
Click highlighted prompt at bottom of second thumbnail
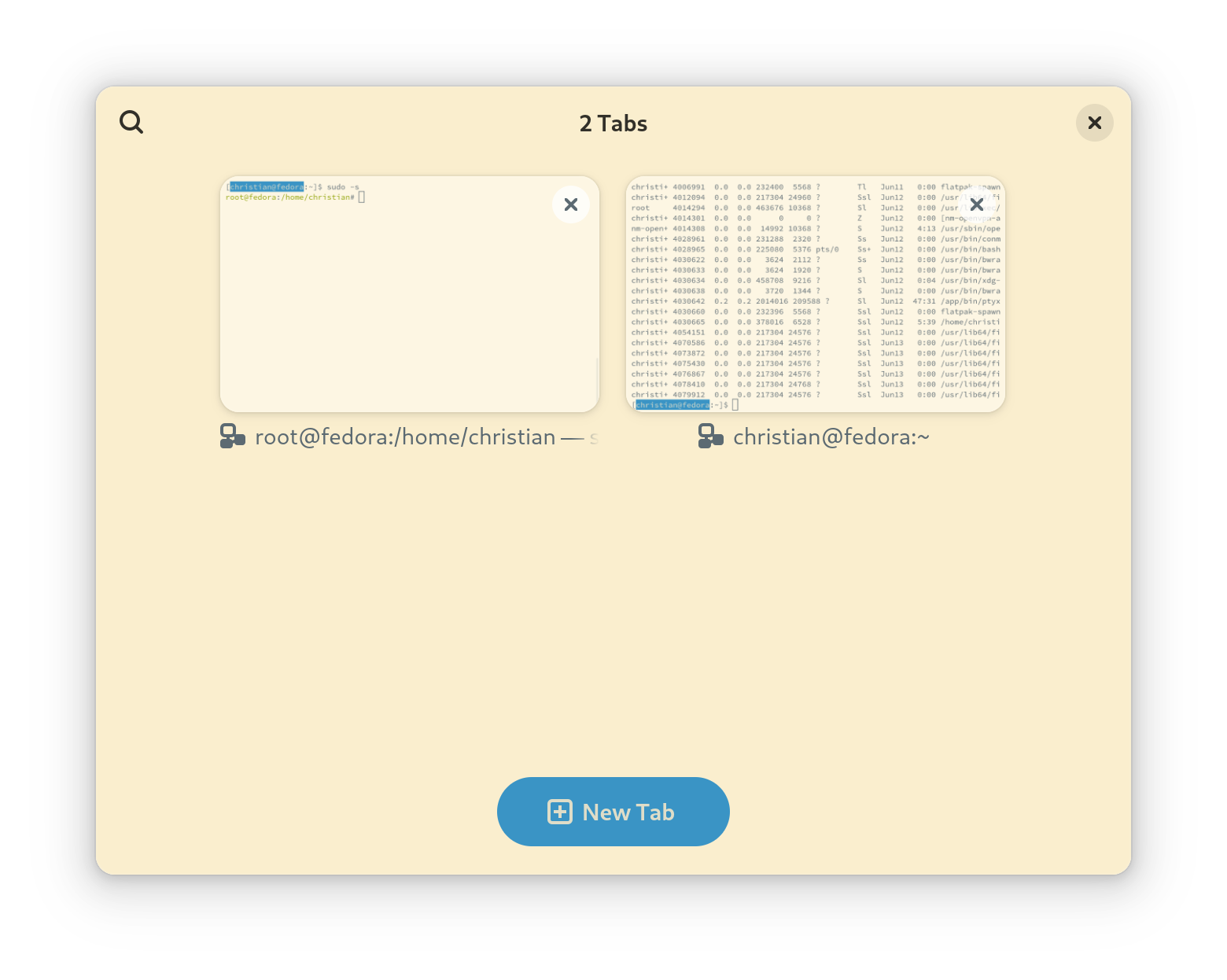tap(672, 405)
